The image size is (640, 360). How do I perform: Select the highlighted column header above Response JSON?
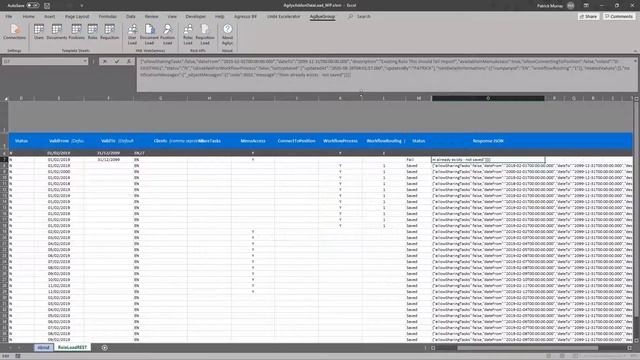click(x=488, y=98)
